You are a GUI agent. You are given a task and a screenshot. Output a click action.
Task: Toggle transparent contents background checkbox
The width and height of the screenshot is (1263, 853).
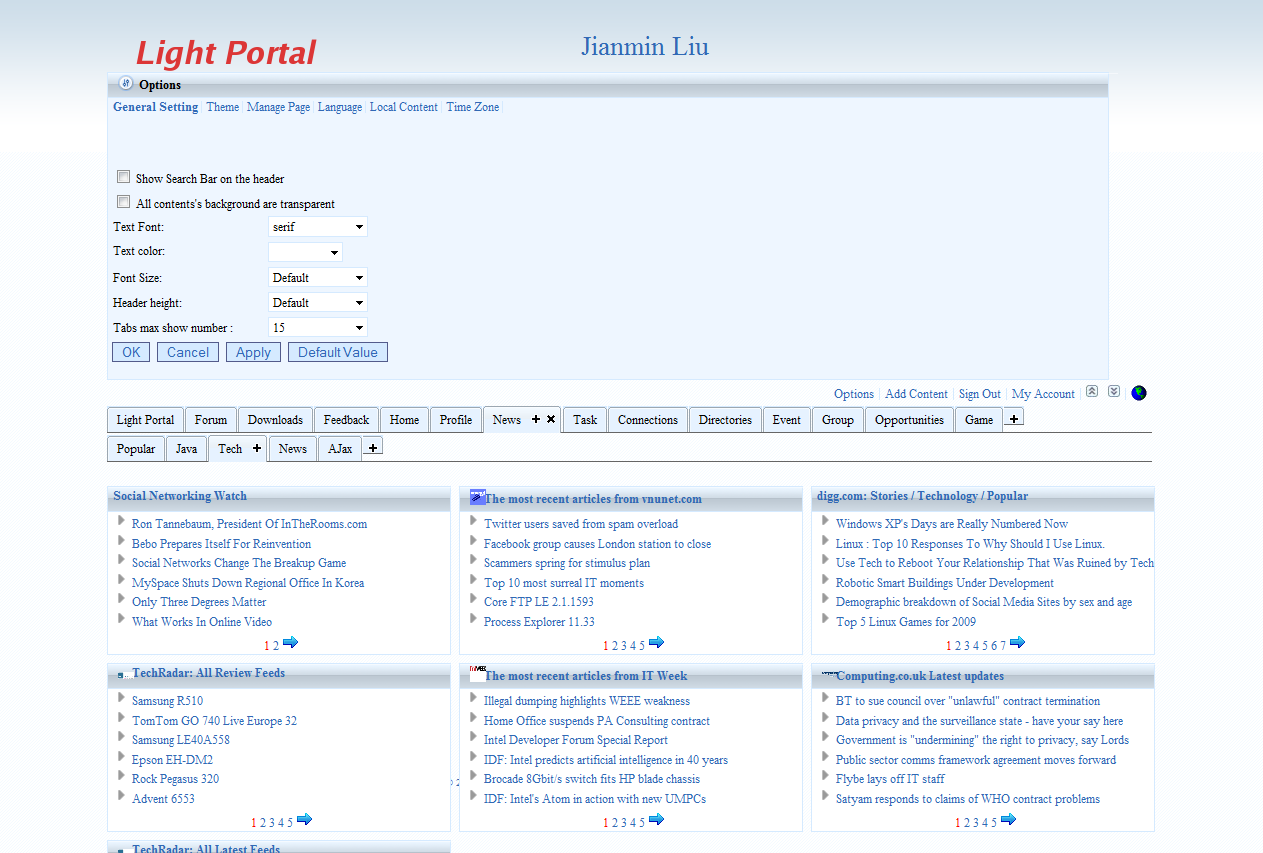point(124,202)
